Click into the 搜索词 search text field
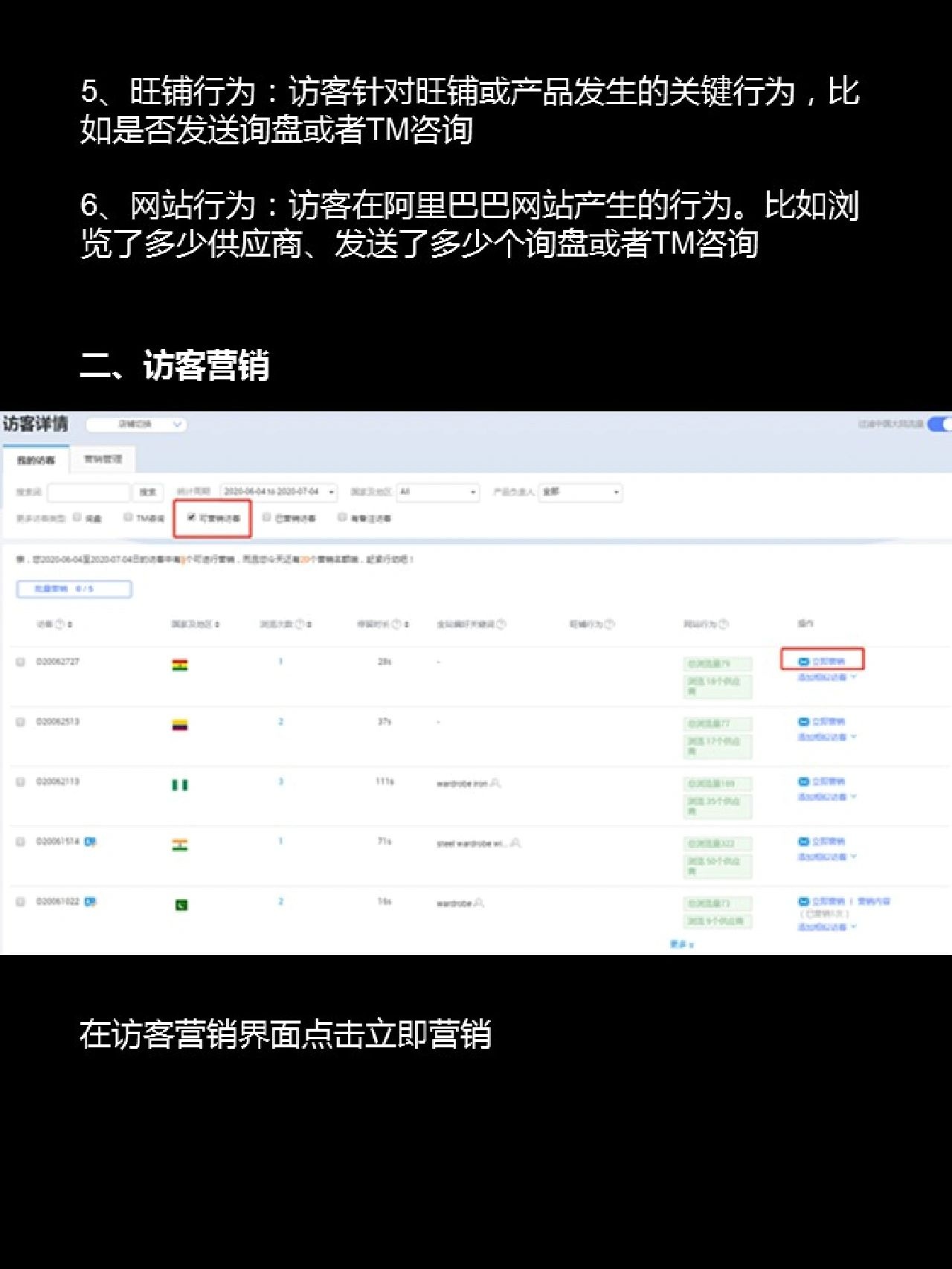 coord(89,492)
